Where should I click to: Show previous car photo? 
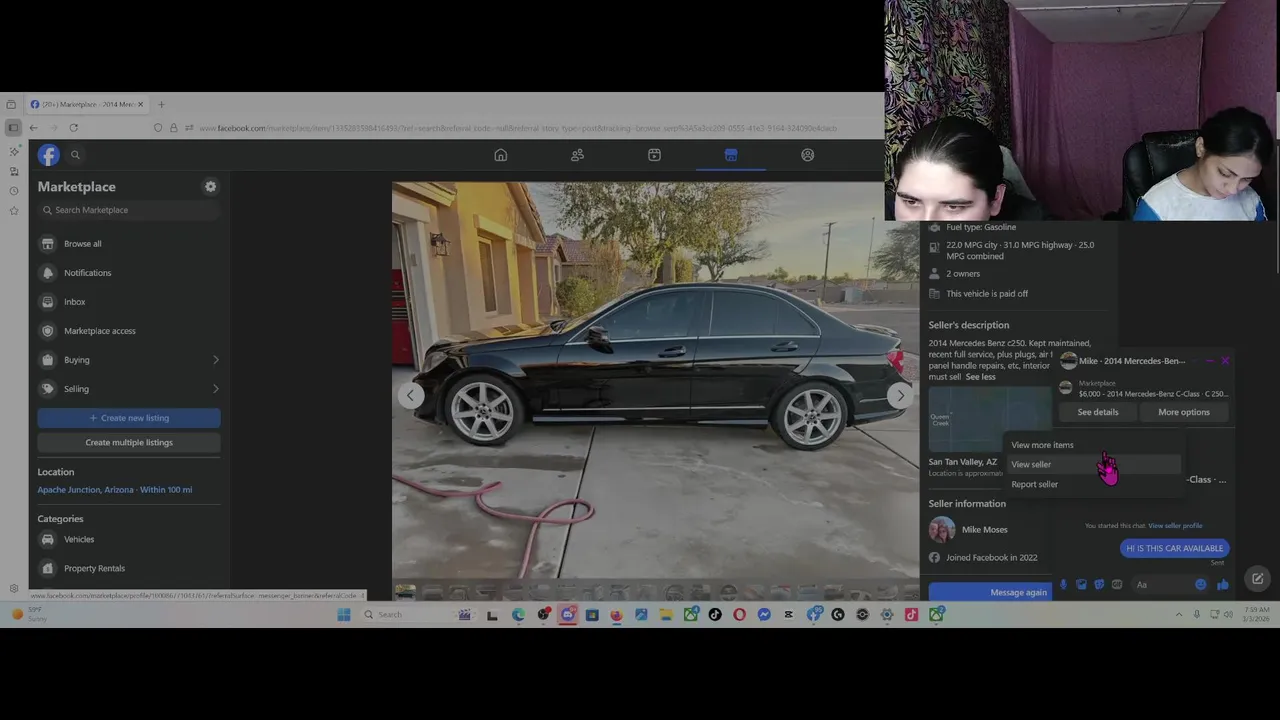[410, 395]
